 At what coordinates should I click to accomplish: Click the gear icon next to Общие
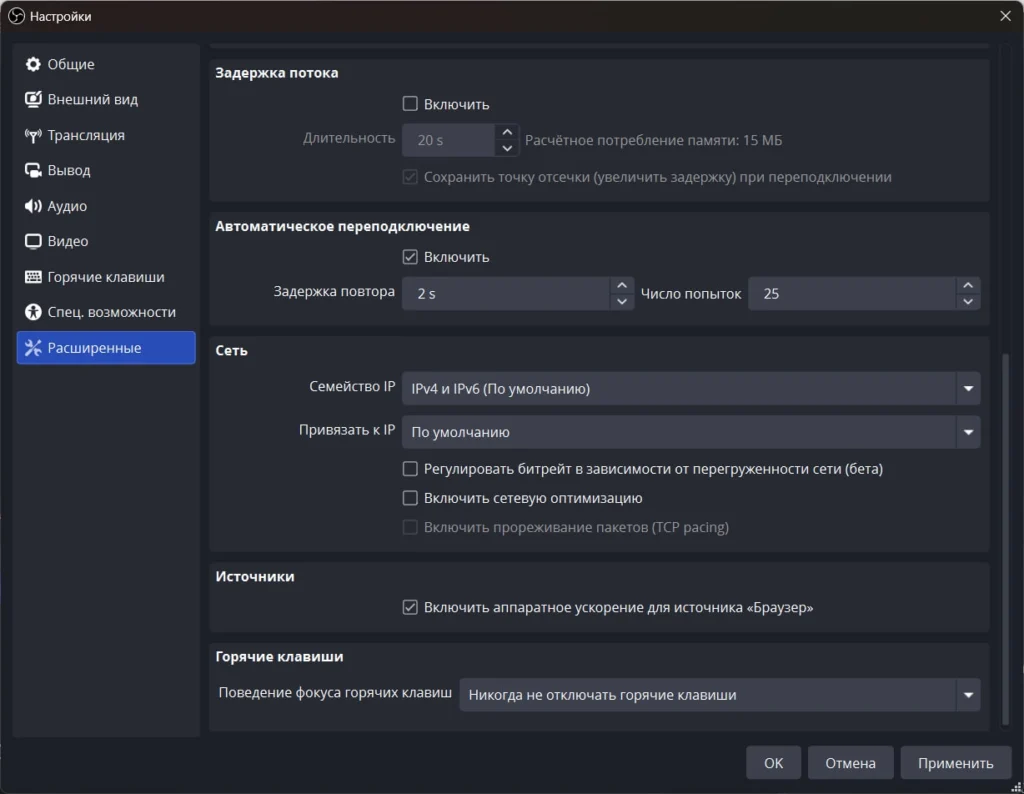pyautogui.click(x=33, y=65)
